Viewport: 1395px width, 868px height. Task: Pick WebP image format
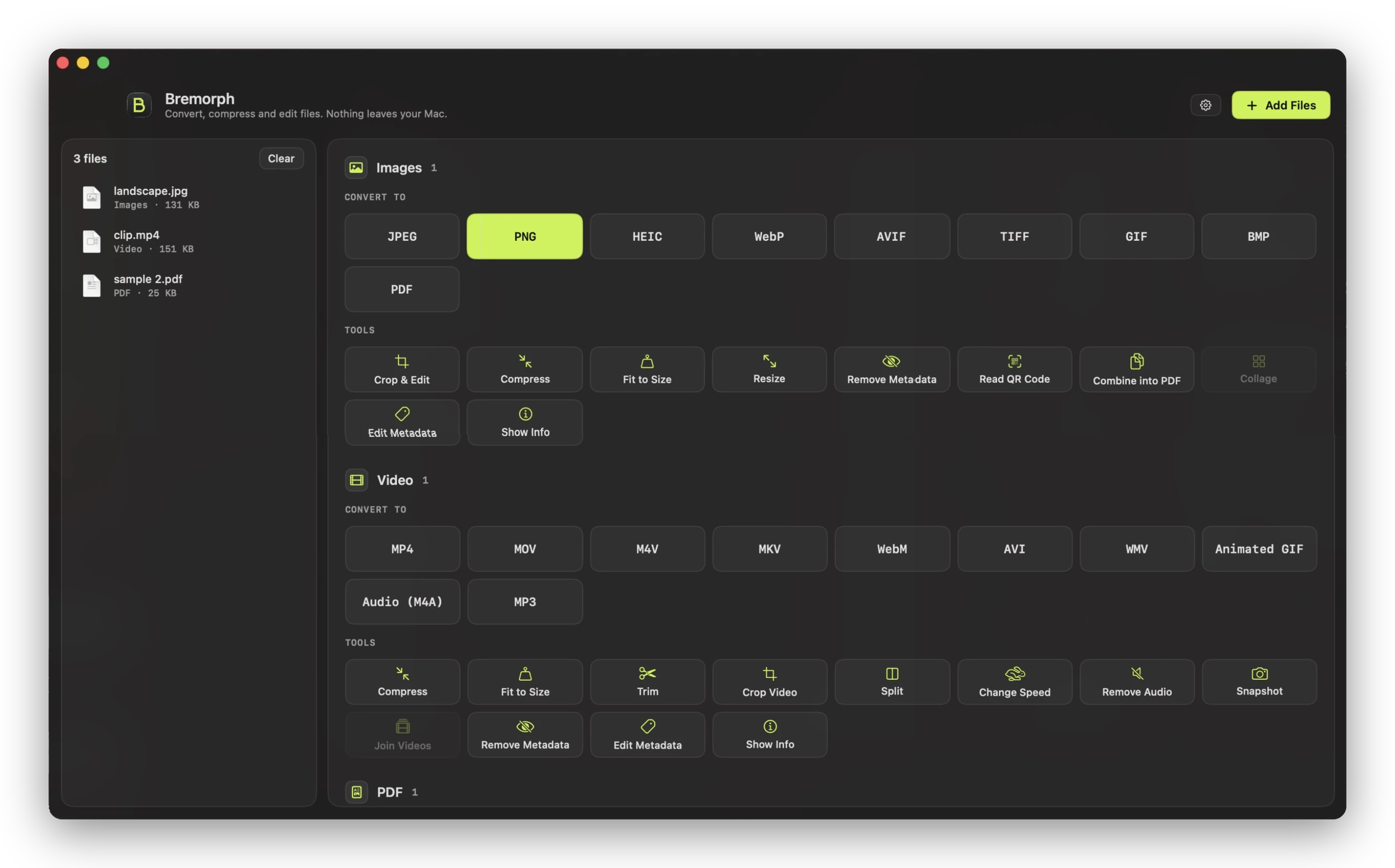click(x=769, y=237)
